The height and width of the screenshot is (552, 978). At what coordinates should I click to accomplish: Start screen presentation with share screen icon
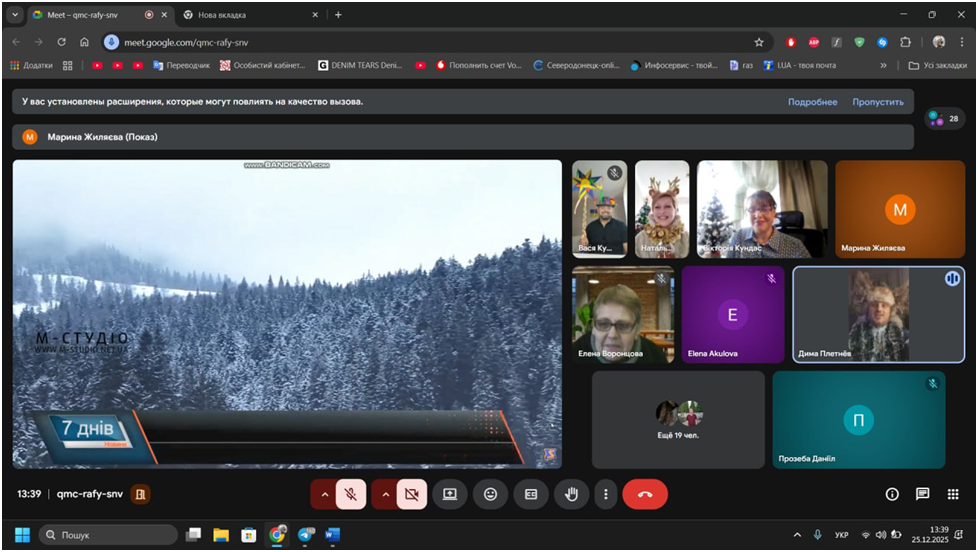[450, 494]
